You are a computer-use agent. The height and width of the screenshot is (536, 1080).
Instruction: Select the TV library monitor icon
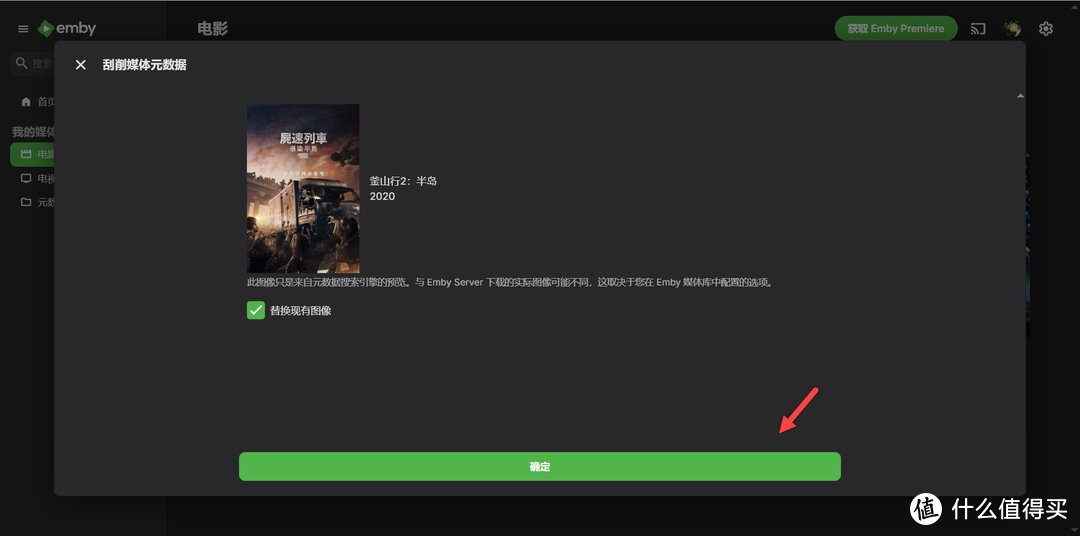pos(26,178)
